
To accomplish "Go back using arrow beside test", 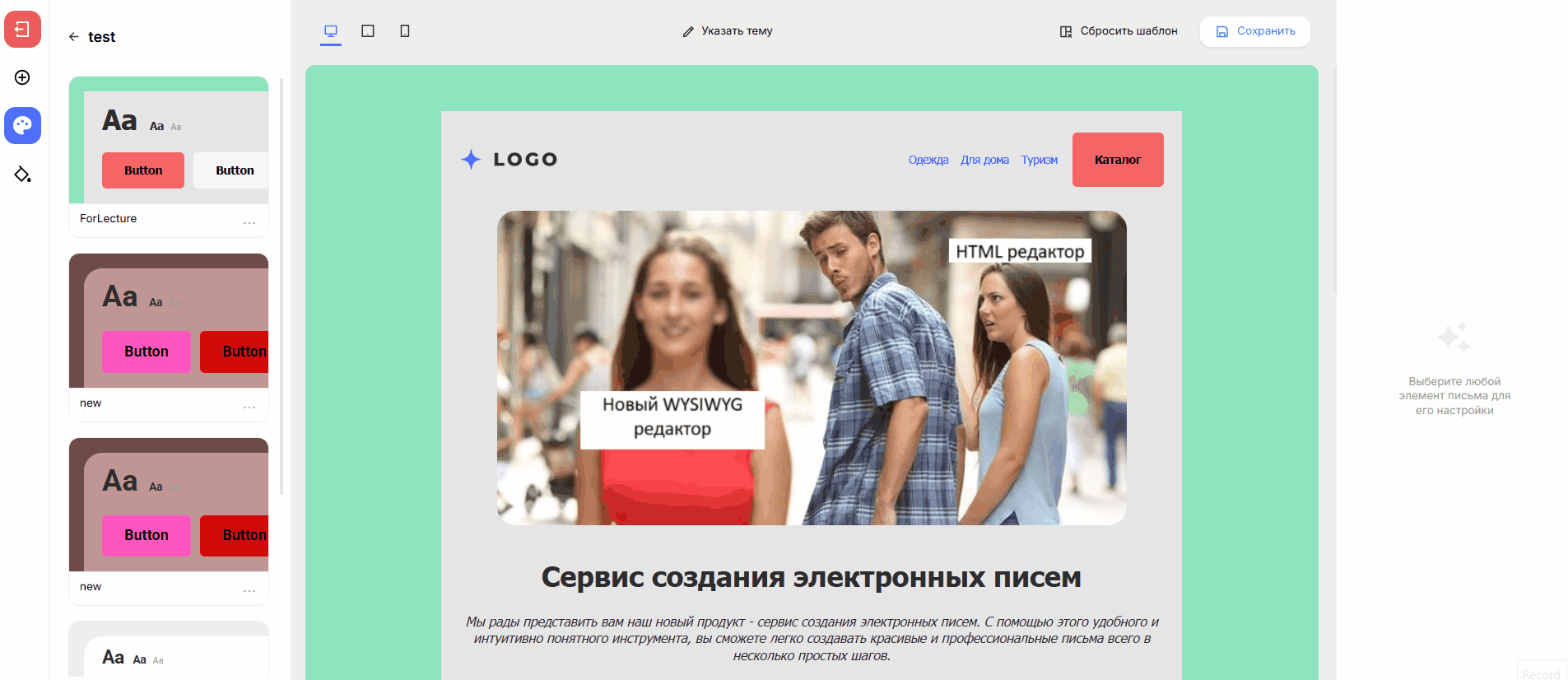I will (x=73, y=37).
